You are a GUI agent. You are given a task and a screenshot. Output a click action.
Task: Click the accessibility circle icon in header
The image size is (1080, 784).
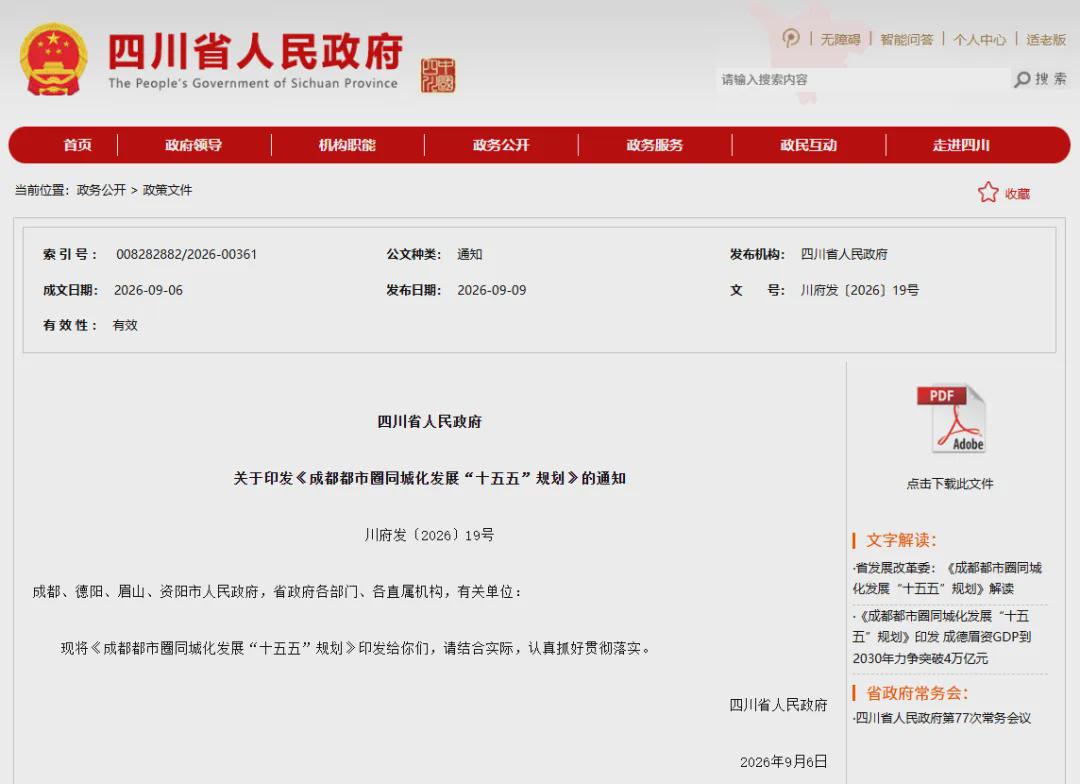(x=791, y=38)
